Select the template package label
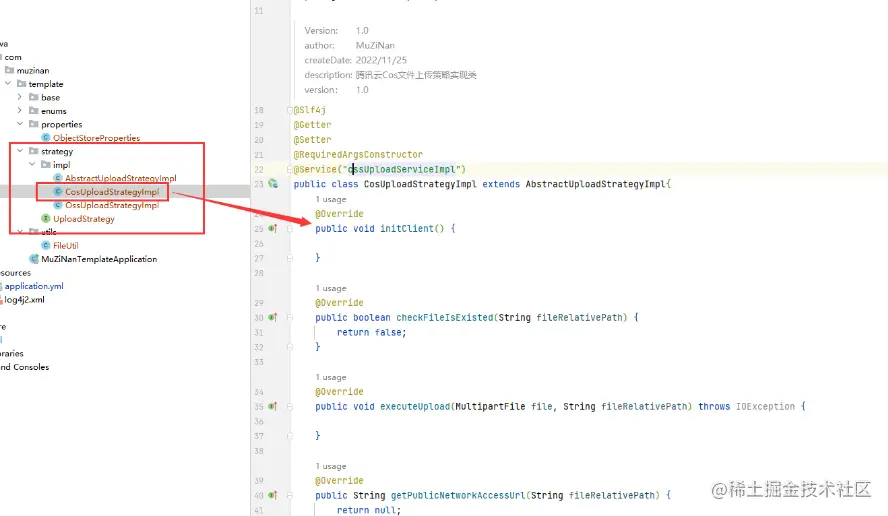Screen dimensions: 888x516 point(46,84)
